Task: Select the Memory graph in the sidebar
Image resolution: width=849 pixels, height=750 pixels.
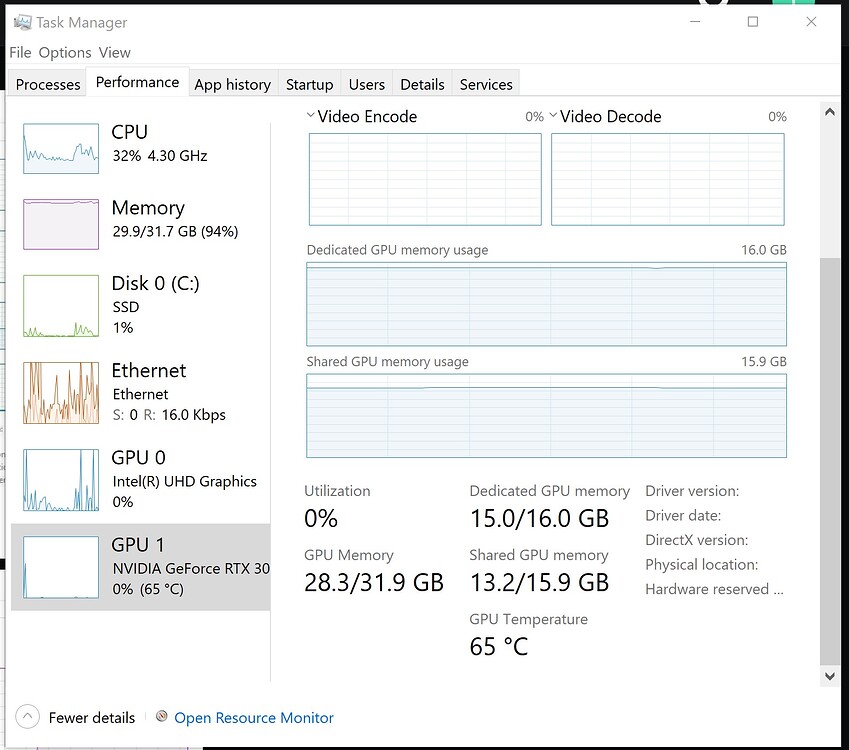Action: click(x=60, y=224)
